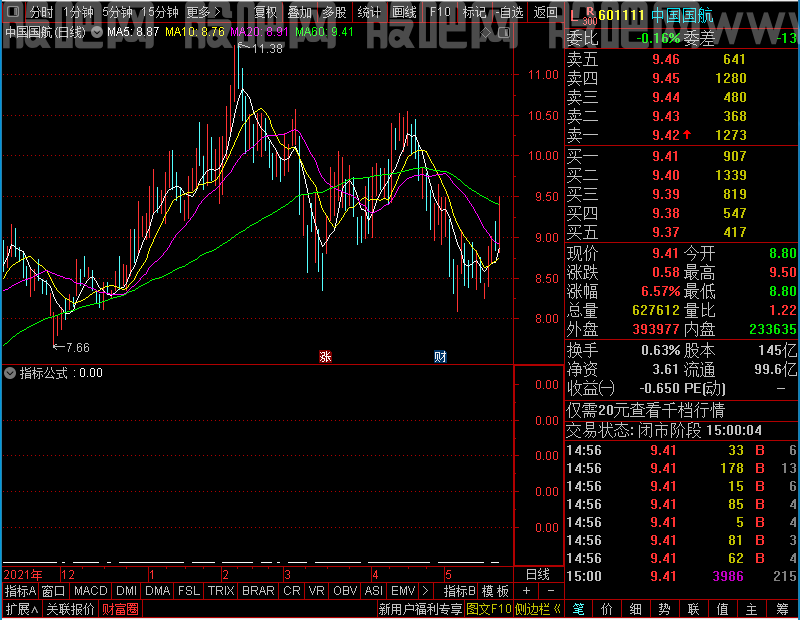Open the 更多> timeframe menu
Image resolution: width=800 pixels, height=620 pixels.
(x=204, y=12)
